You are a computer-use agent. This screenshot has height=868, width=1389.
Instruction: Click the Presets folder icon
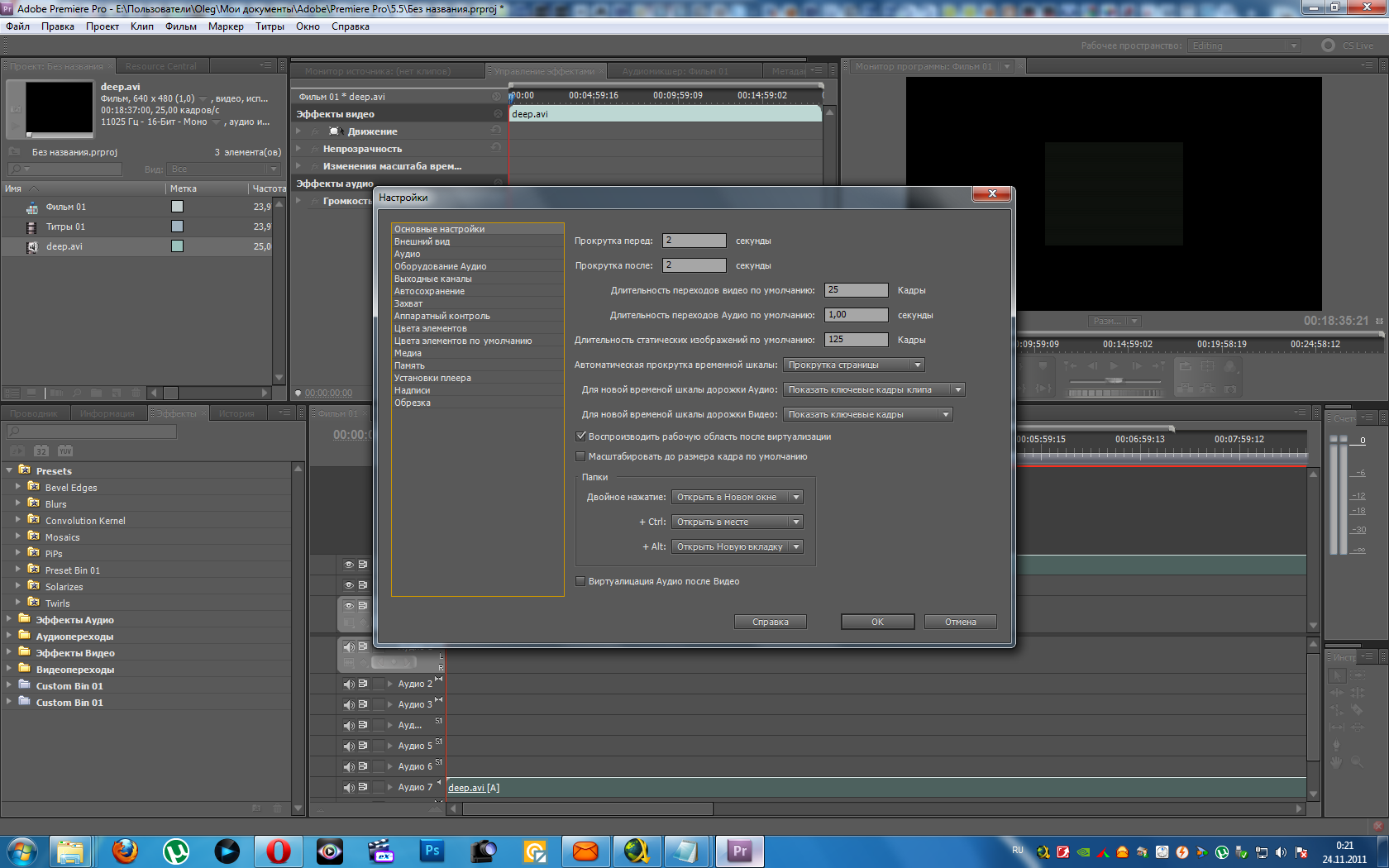(x=25, y=470)
